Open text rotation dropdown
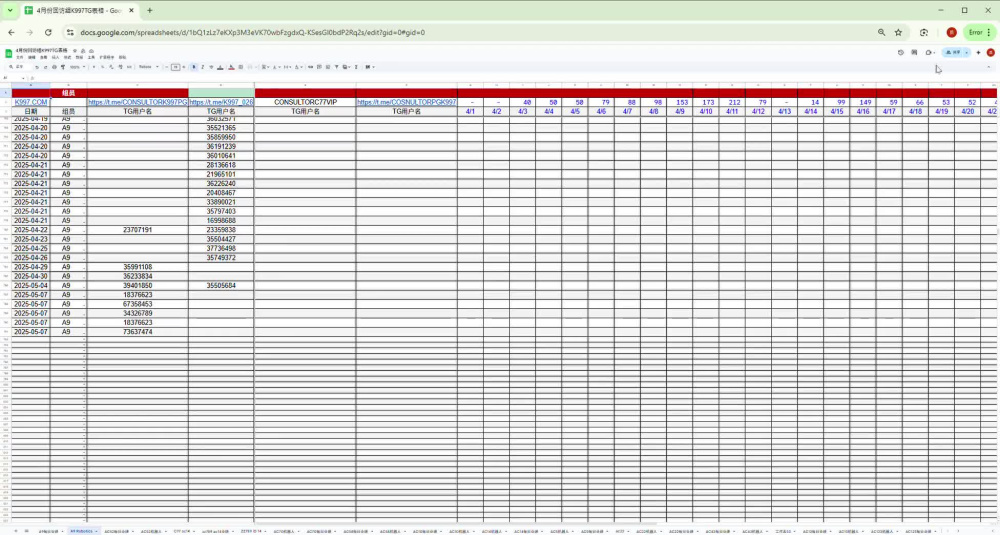This screenshot has width=1000, height=535. pyautogui.click(x=299, y=67)
